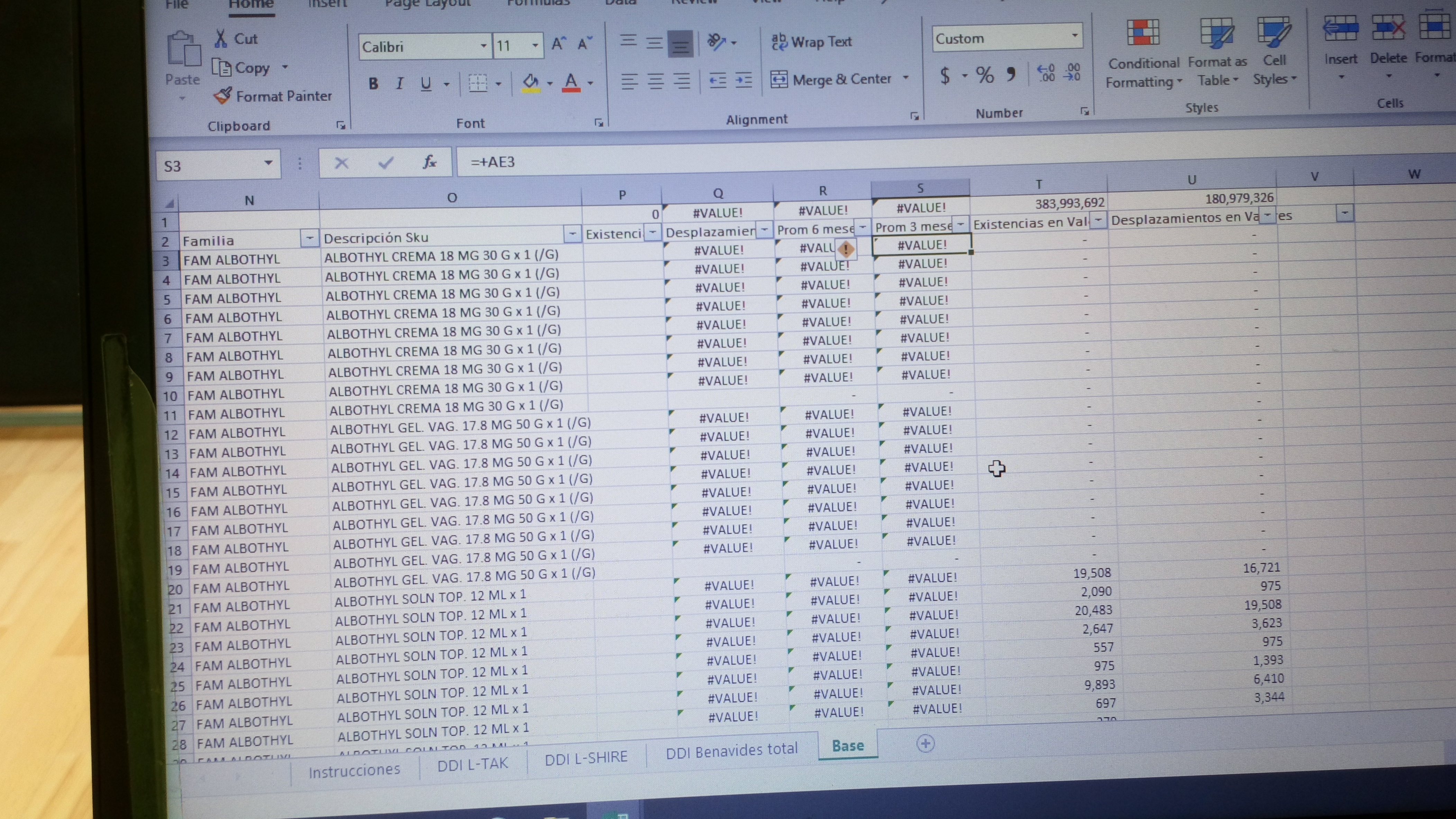Toggle Wrap Text

[812, 42]
